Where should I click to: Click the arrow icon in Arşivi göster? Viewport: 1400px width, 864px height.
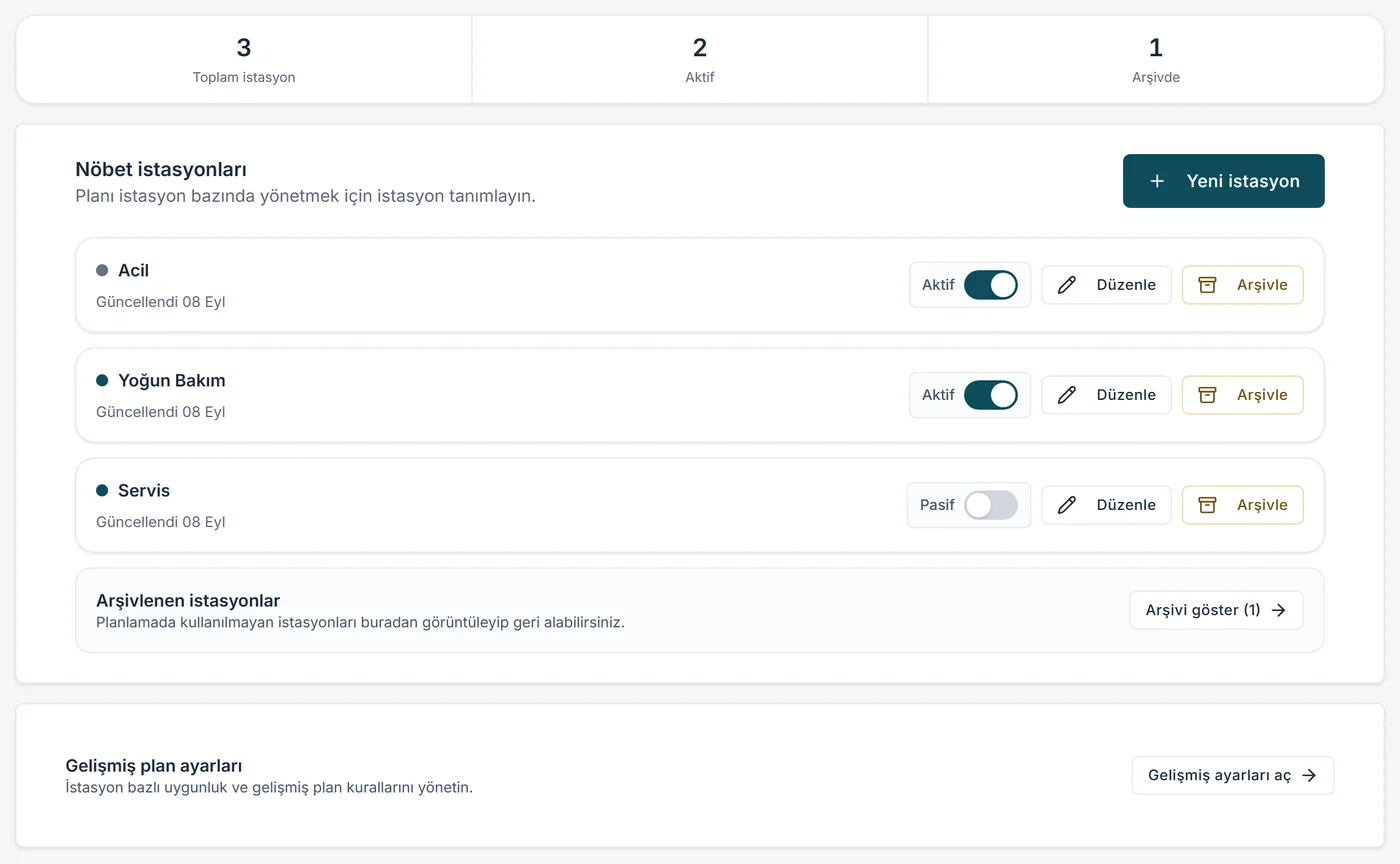point(1278,610)
